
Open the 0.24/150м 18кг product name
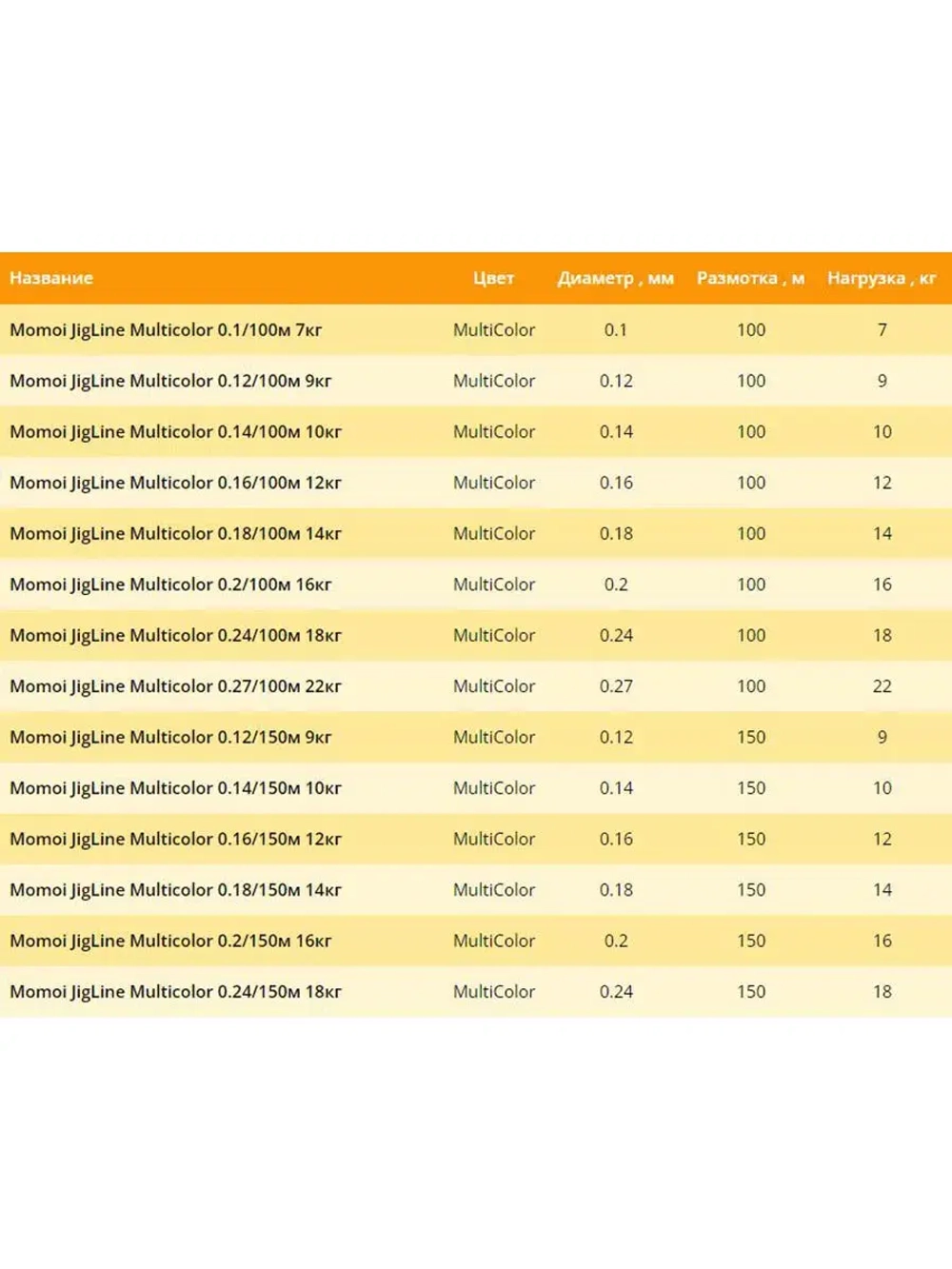click(x=175, y=992)
